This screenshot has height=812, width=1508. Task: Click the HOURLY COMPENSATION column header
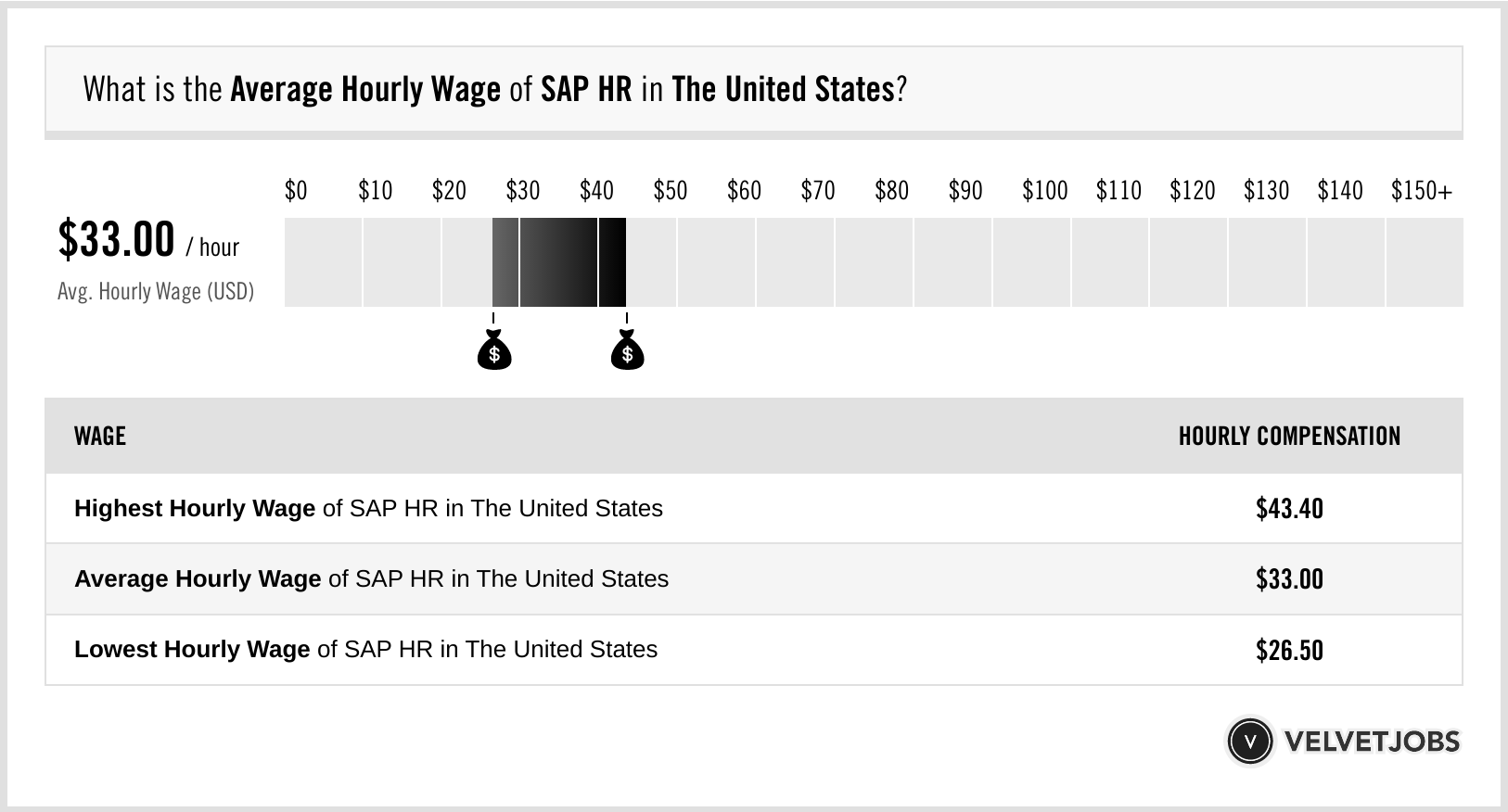coord(1289,436)
